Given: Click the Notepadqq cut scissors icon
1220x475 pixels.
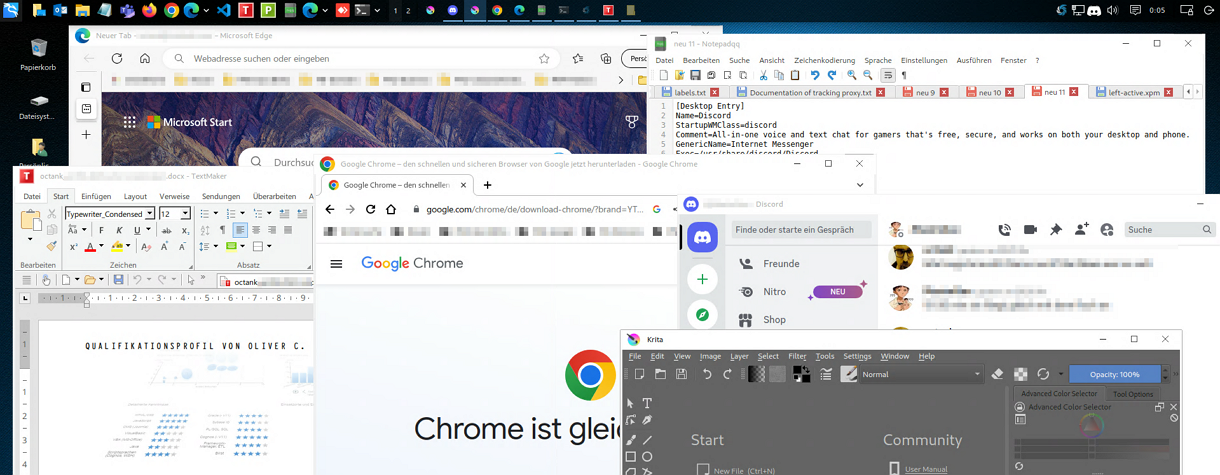Looking at the screenshot, I should (x=763, y=75).
